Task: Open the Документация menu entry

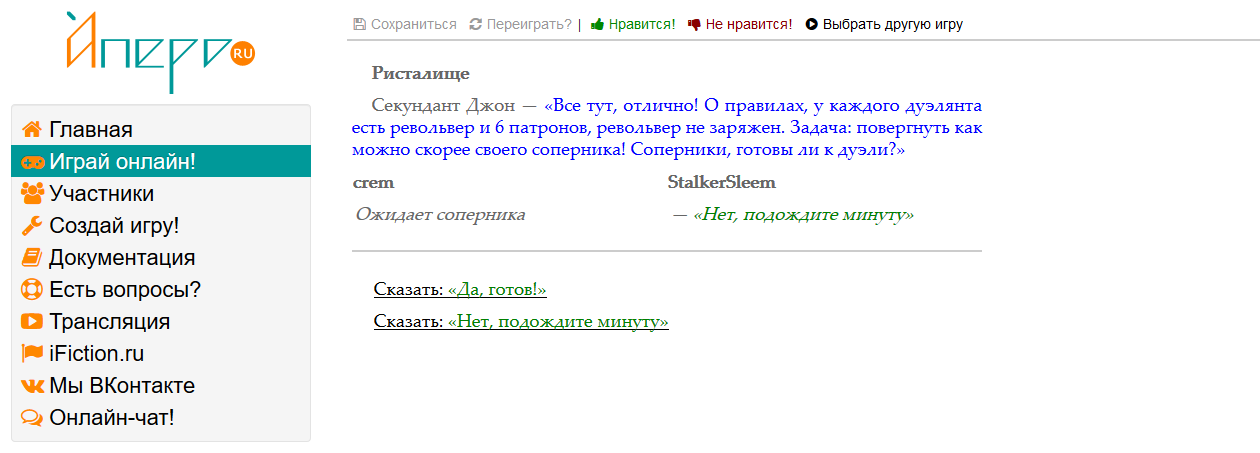Action: pos(161,258)
